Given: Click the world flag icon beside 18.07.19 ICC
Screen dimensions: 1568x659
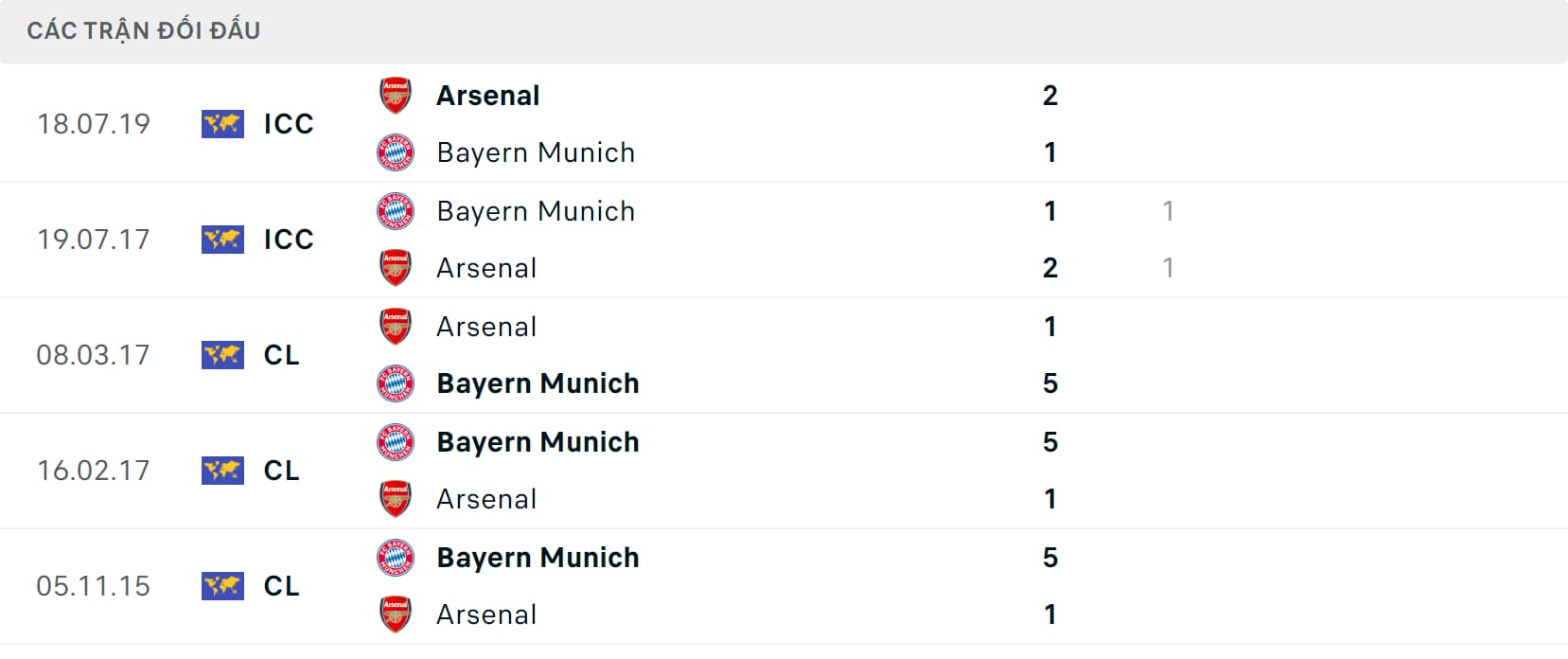Looking at the screenshot, I should 222,124.
